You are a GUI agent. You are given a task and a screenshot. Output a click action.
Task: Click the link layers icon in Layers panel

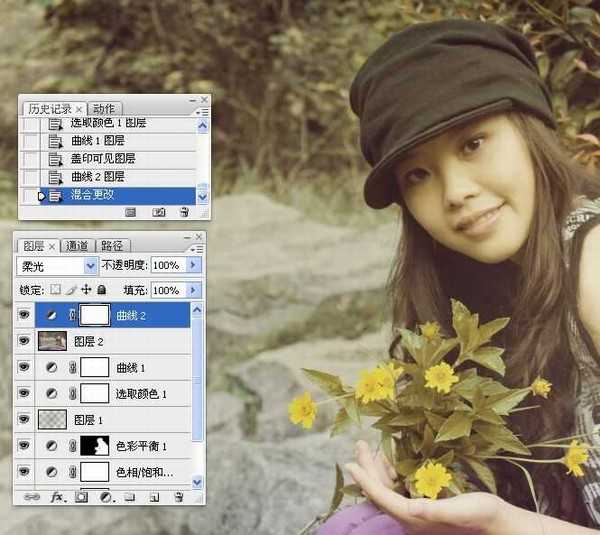[29, 496]
